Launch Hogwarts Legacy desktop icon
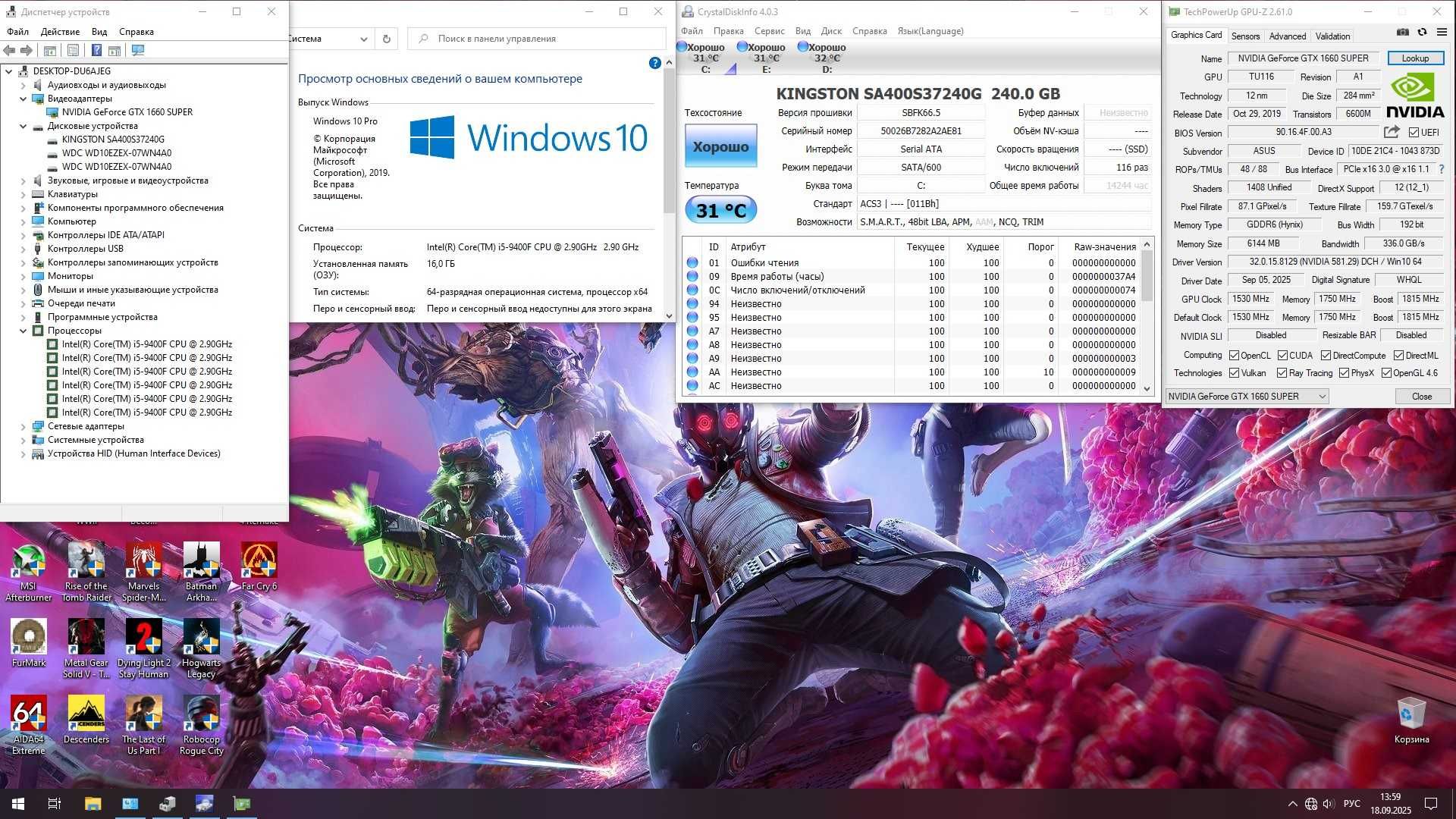The width and height of the screenshot is (1456, 819). pos(202,648)
